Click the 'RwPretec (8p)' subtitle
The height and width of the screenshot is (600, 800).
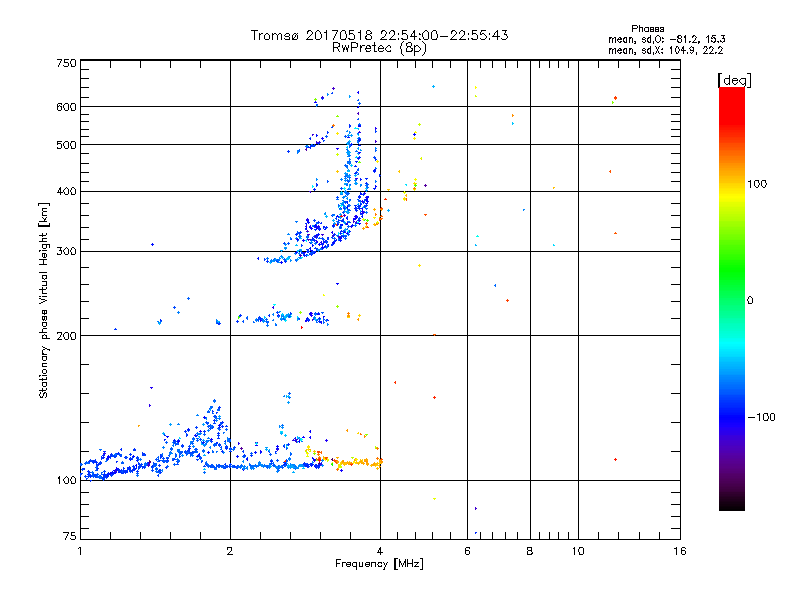point(379,48)
